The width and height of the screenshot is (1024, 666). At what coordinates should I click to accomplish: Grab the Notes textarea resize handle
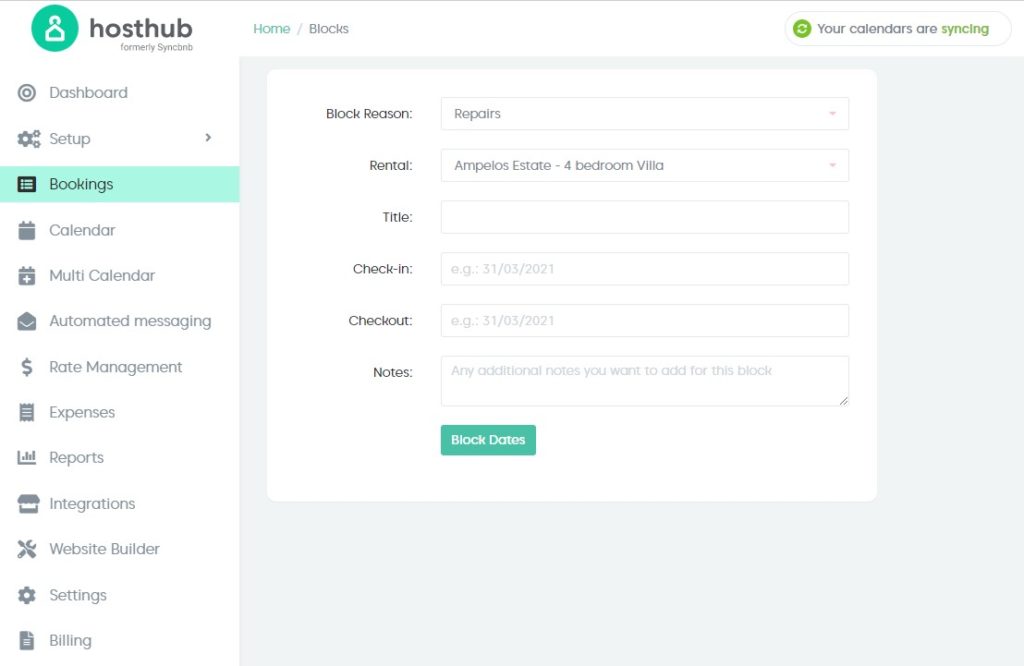pos(843,400)
